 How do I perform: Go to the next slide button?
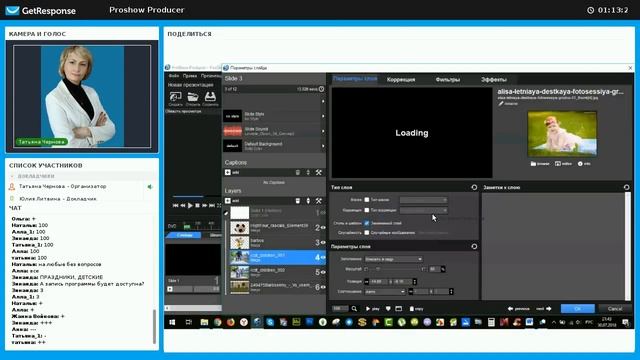(543, 309)
